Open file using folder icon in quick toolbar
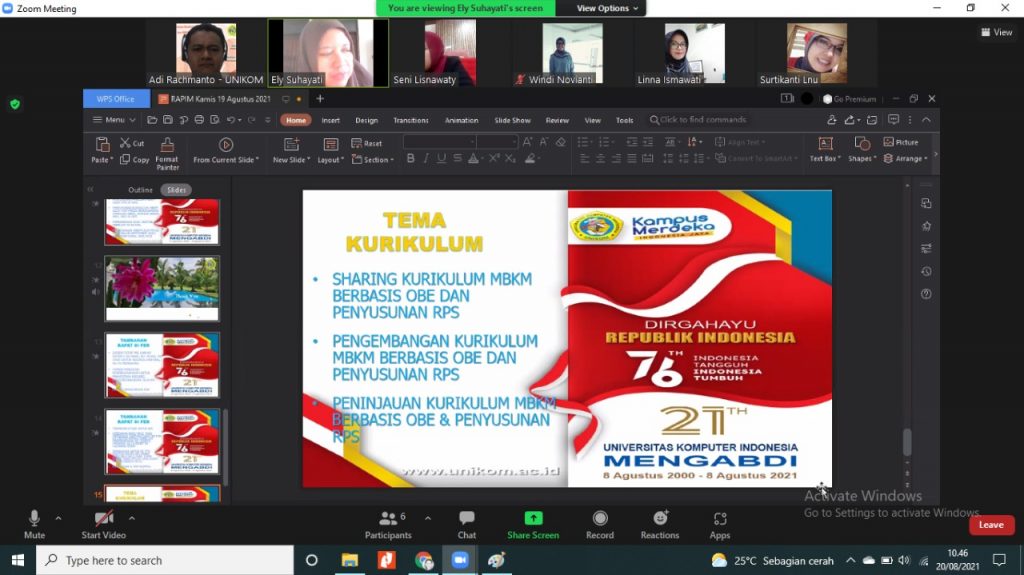Viewport: 1024px width, 575px height. click(x=152, y=120)
